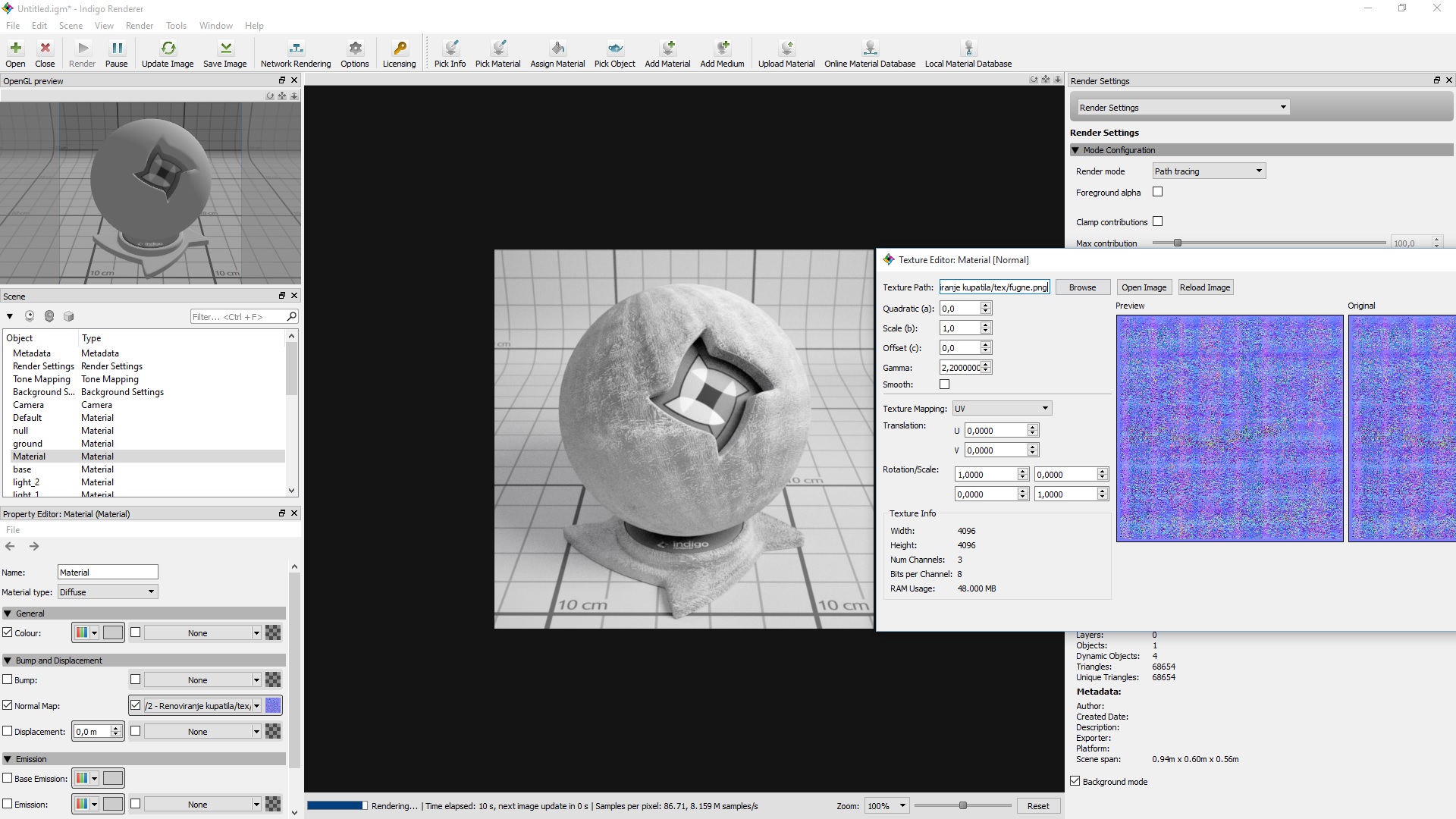Screen dimensions: 1456x819
Task: Click the Base Emission colour swatch
Action: click(113, 778)
